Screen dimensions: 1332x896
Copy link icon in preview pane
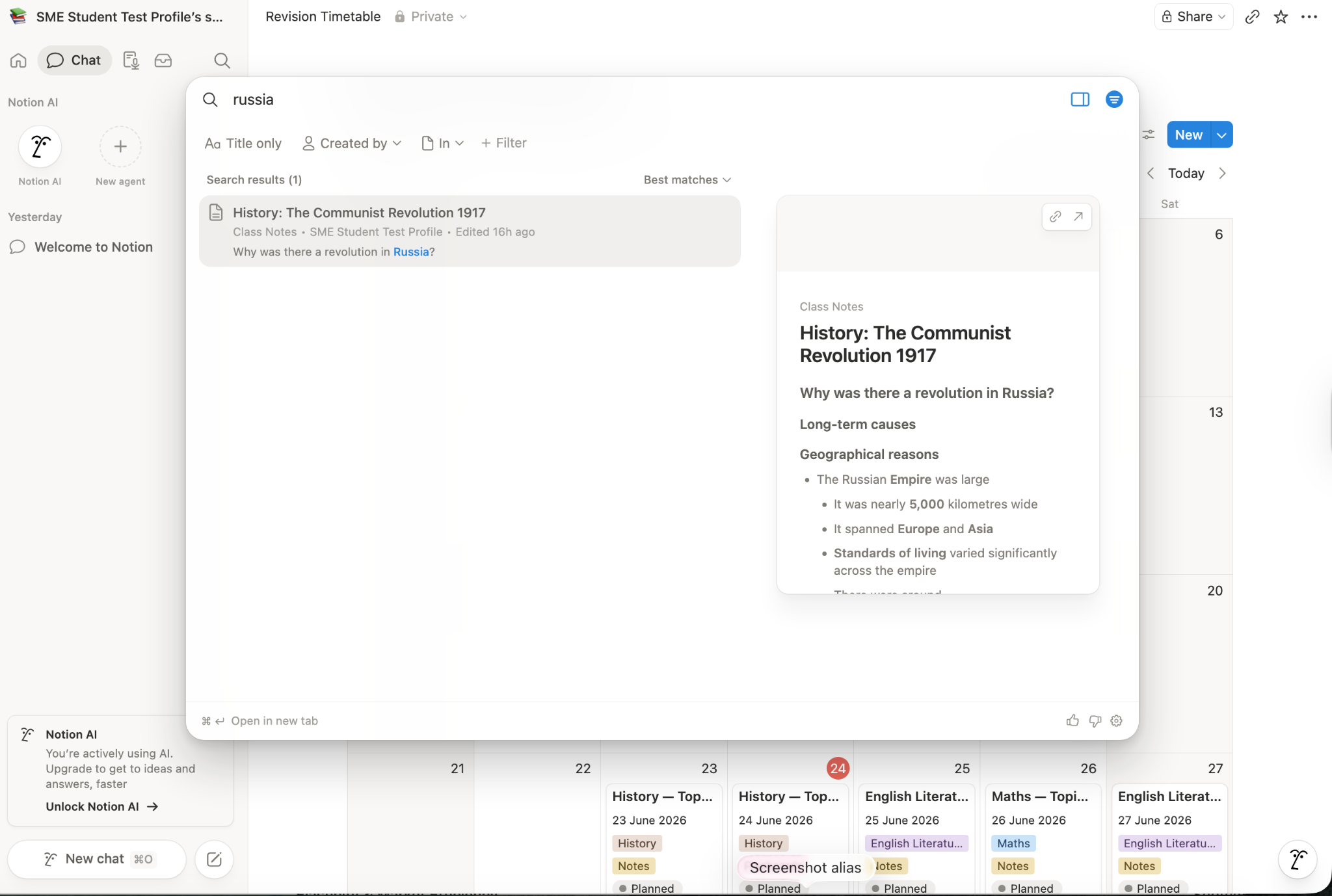[1056, 217]
